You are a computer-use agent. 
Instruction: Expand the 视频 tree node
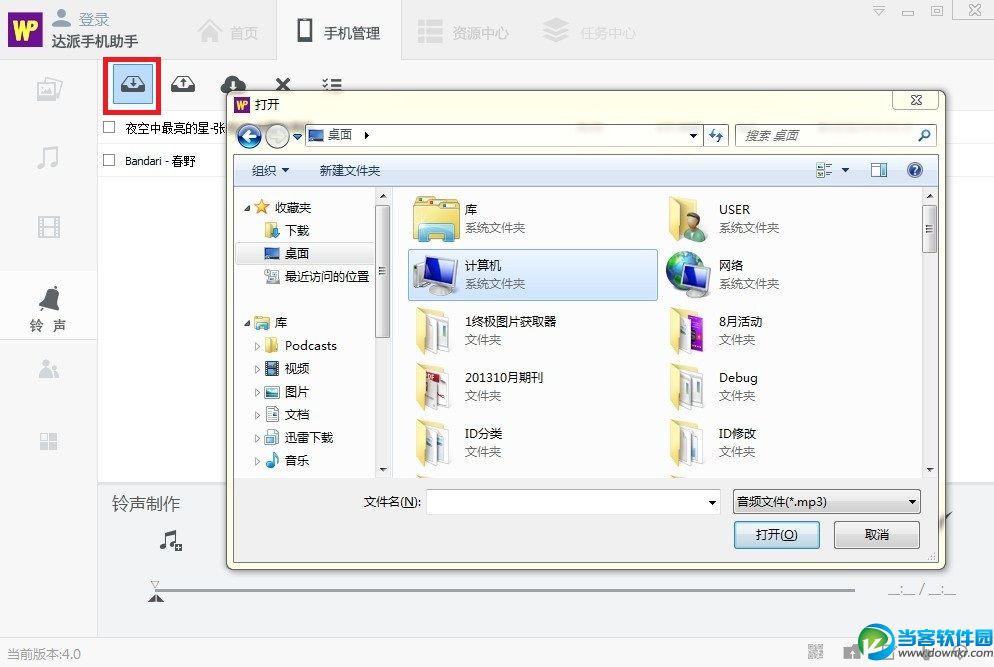click(x=257, y=369)
